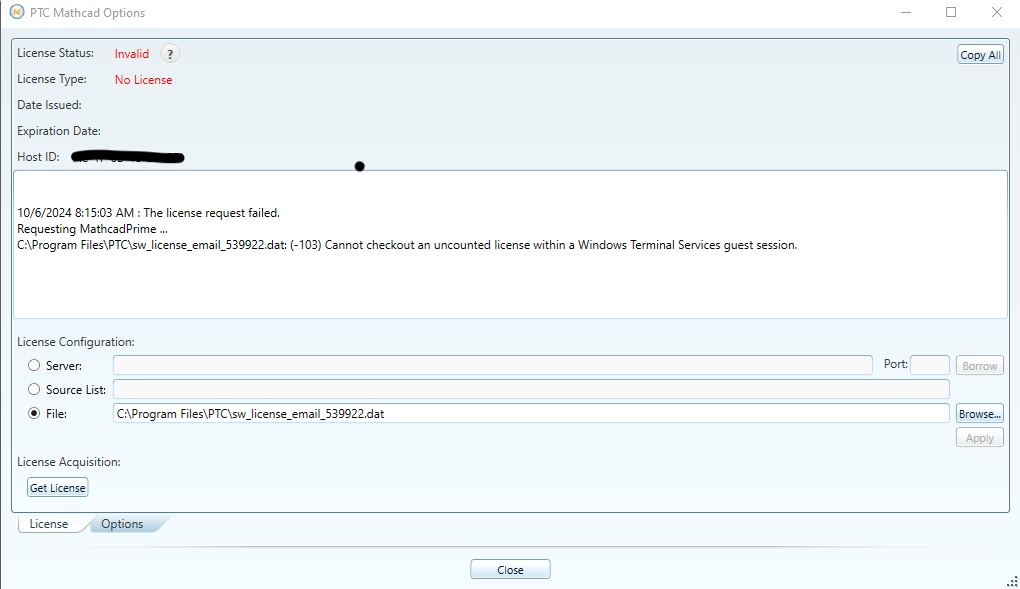Click the license error log area
Image resolution: width=1020 pixels, height=589 pixels.
[510, 245]
